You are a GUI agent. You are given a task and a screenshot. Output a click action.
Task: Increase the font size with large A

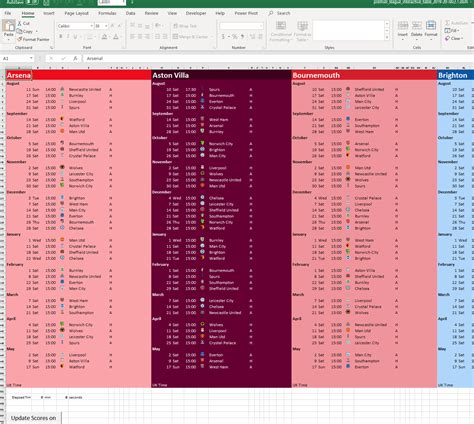point(112,26)
